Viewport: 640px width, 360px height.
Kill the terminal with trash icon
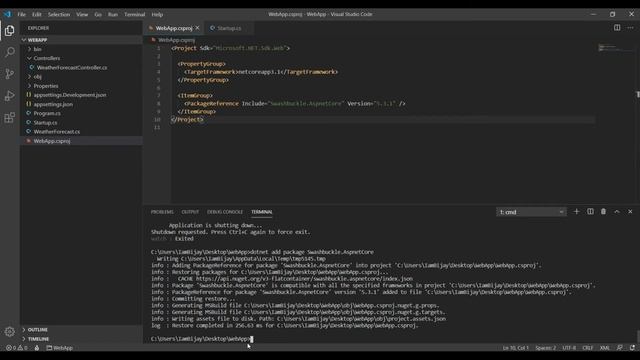pos(603,211)
